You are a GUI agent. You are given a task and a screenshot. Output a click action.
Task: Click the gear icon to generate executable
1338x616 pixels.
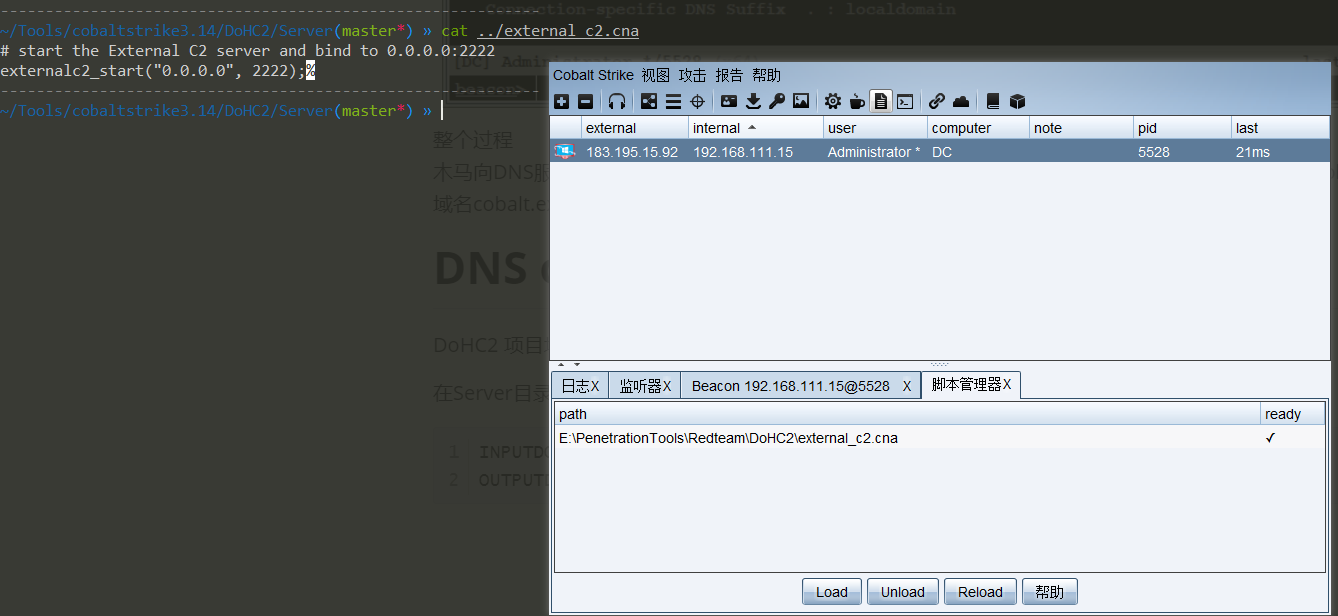tap(833, 101)
